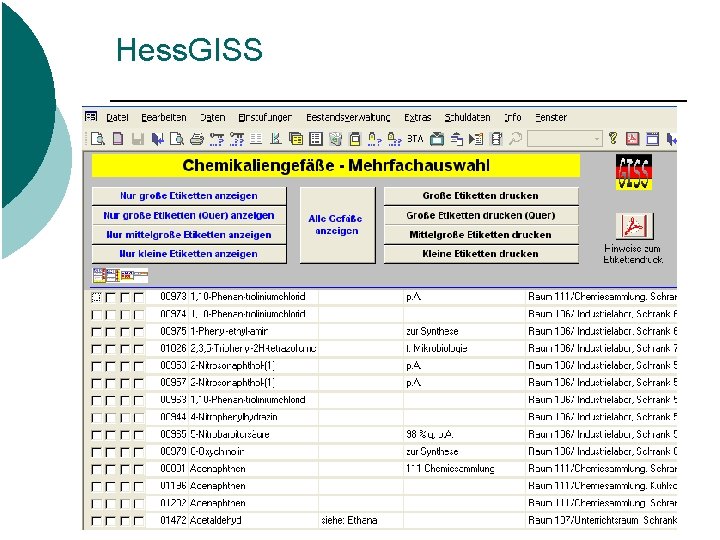The width and height of the screenshot is (720, 540).
Task: Tick fourth checkbox in row 01472 Acetaldehyd
Action: 139,521
